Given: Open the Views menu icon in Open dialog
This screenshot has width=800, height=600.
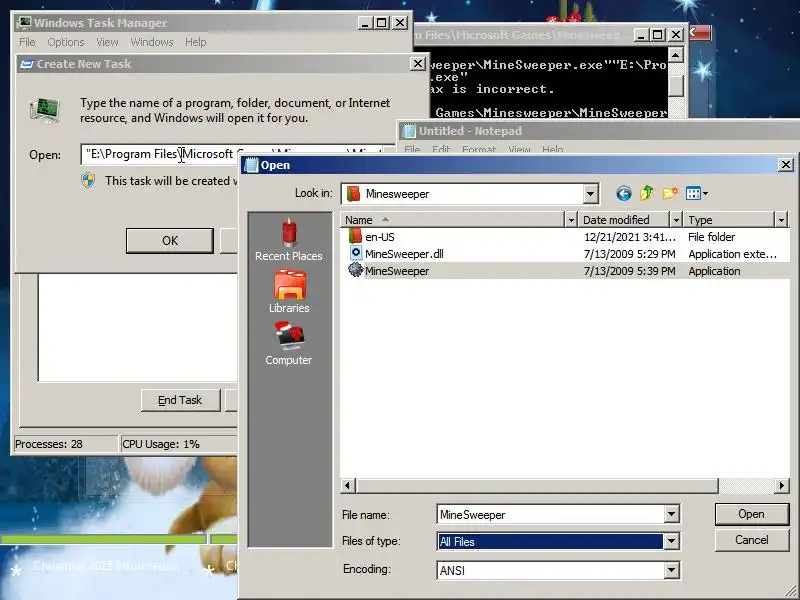Looking at the screenshot, I should 697,193.
